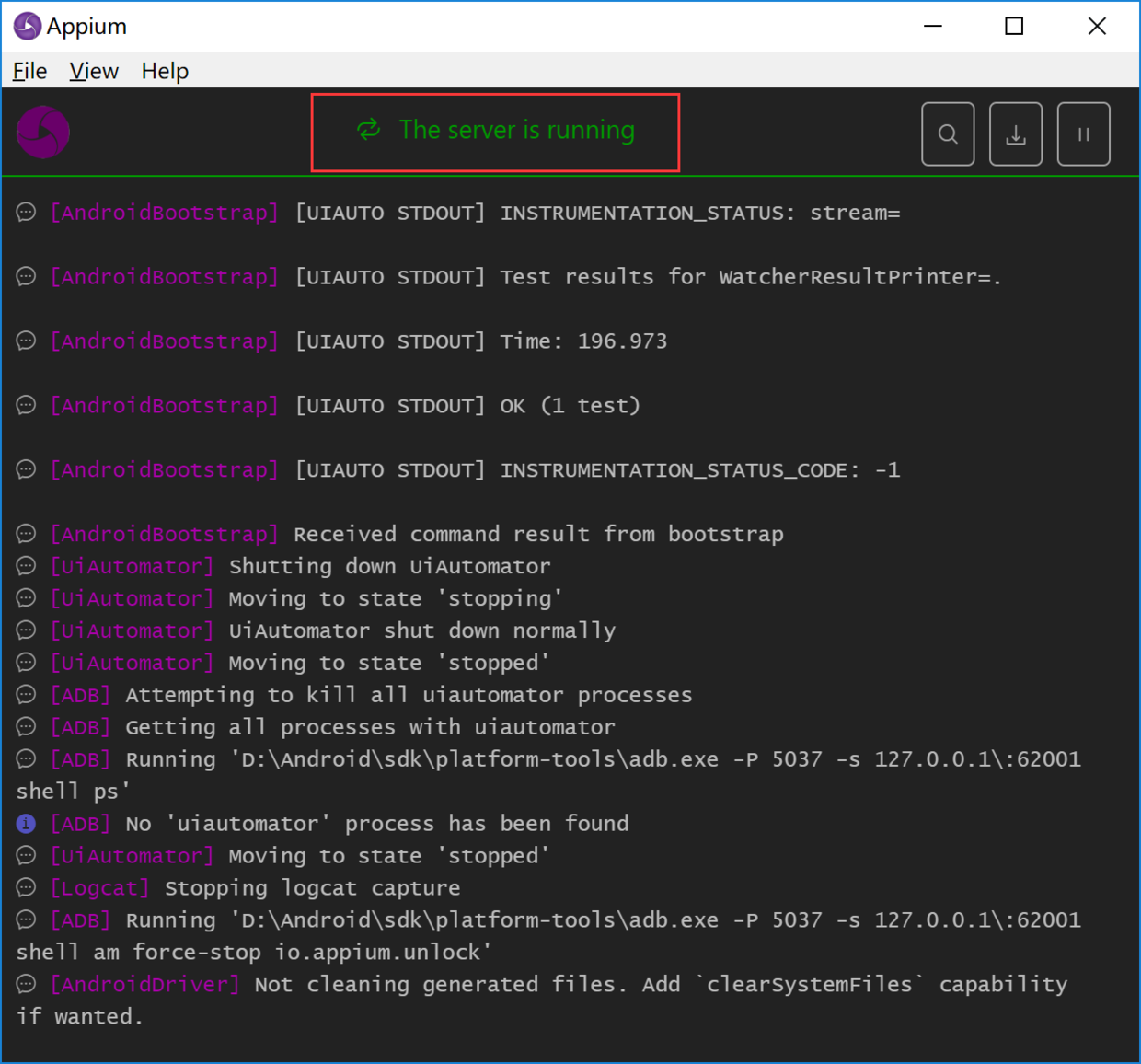Click the purple Appium logo in the toolbar
Image resolution: width=1141 pixels, height=1064 pixels.
pyautogui.click(x=43, y=133)
